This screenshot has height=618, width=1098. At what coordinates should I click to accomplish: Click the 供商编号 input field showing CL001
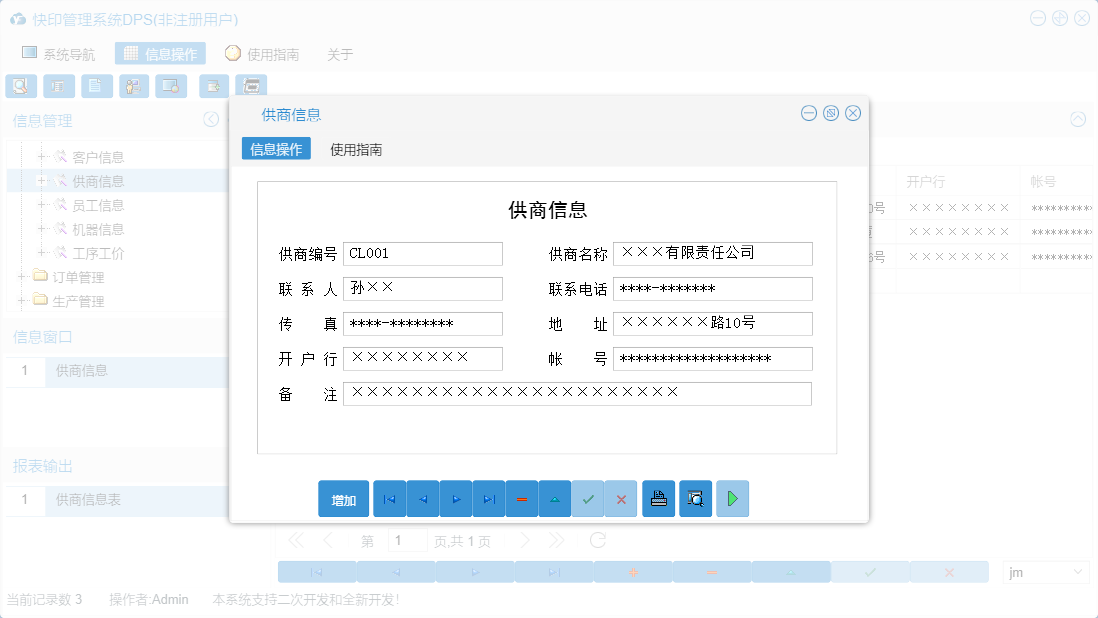[x=422, y=253]
